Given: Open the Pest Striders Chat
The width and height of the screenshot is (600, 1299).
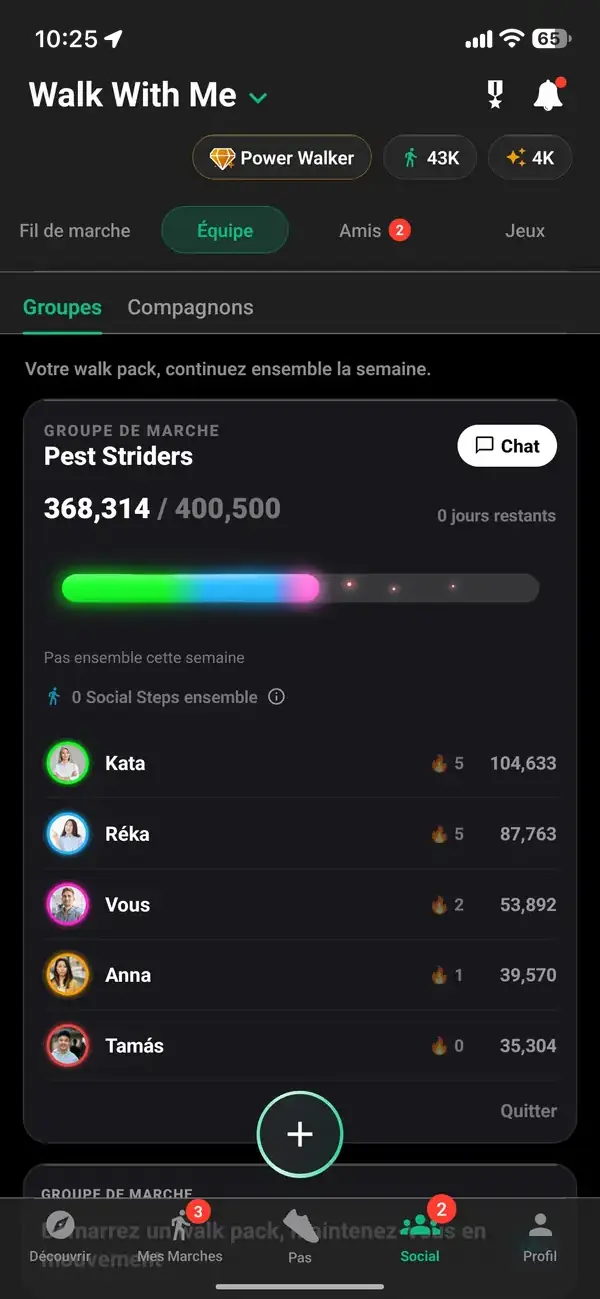Looking at the screenshot, I should (x=507, y=446).
